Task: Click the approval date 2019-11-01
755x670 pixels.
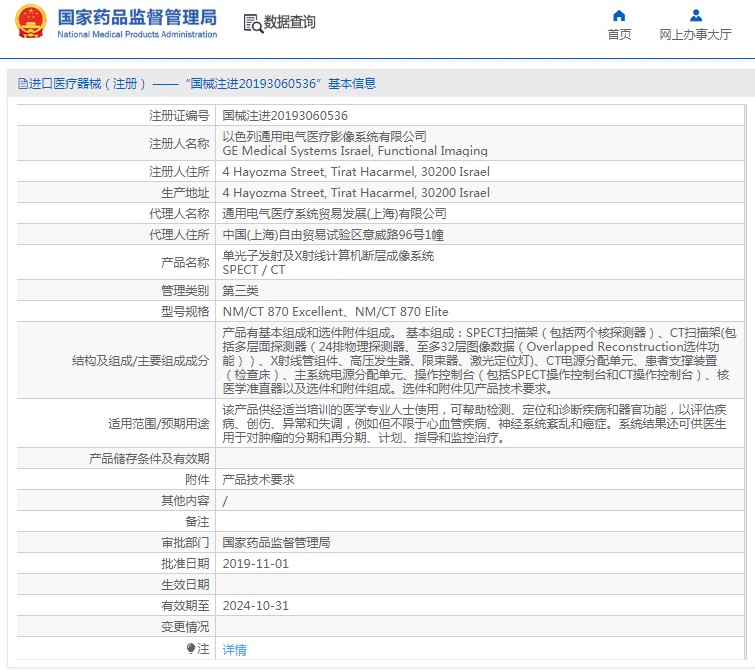Action: [255, 563]
